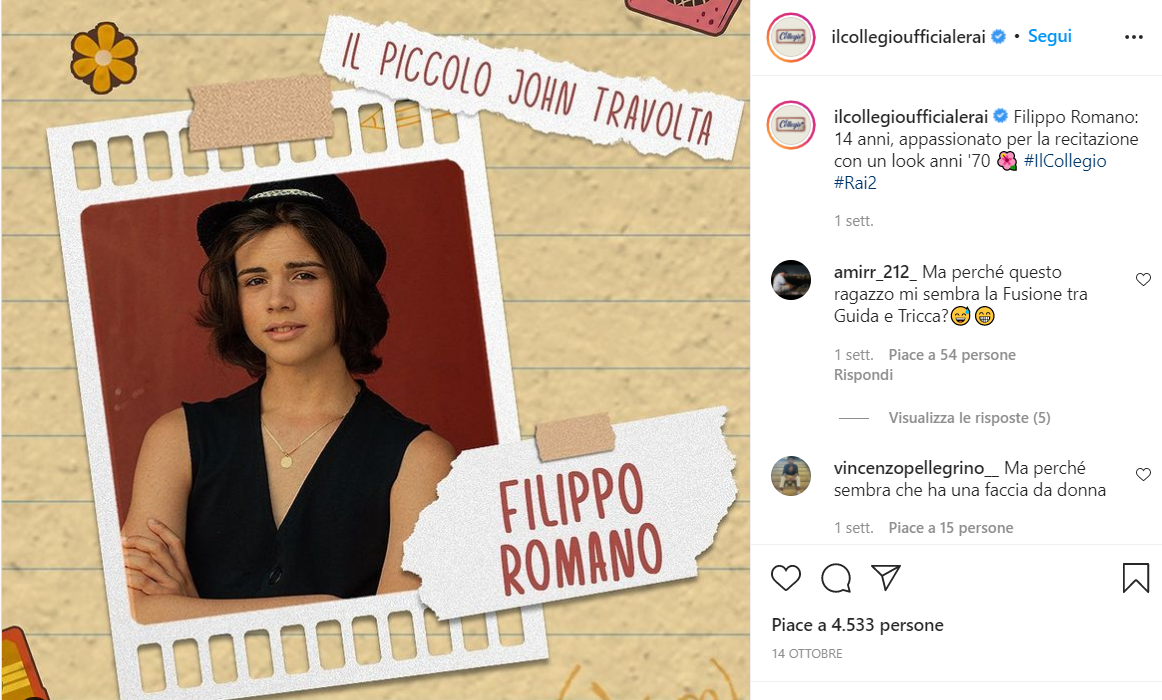View who liked: Piace a 4.533 persone

857,625
